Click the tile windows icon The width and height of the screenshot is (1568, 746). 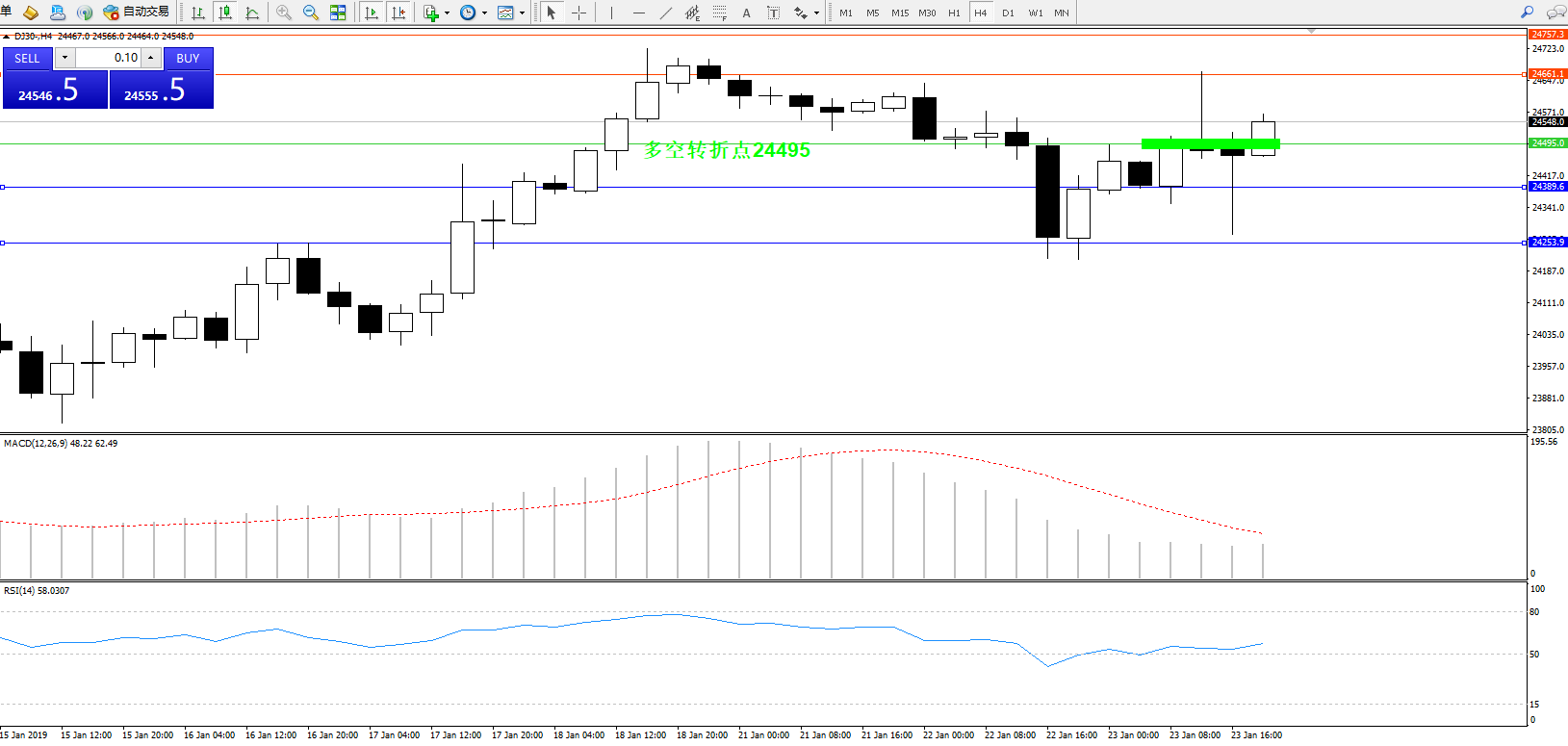(338, 13)
